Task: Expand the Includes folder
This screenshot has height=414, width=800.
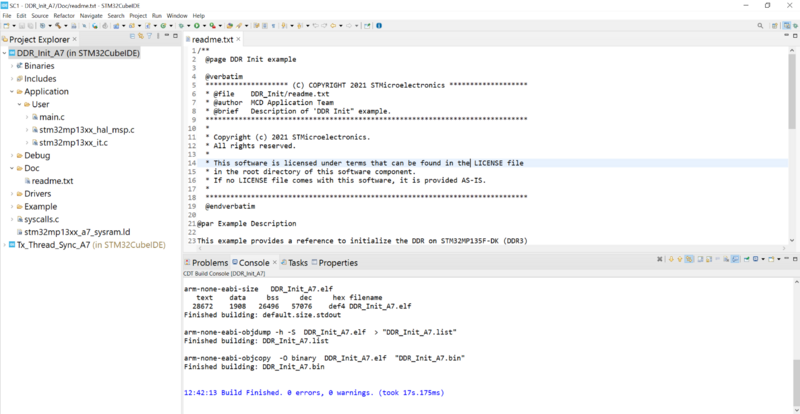Action: tap(12, 79)
